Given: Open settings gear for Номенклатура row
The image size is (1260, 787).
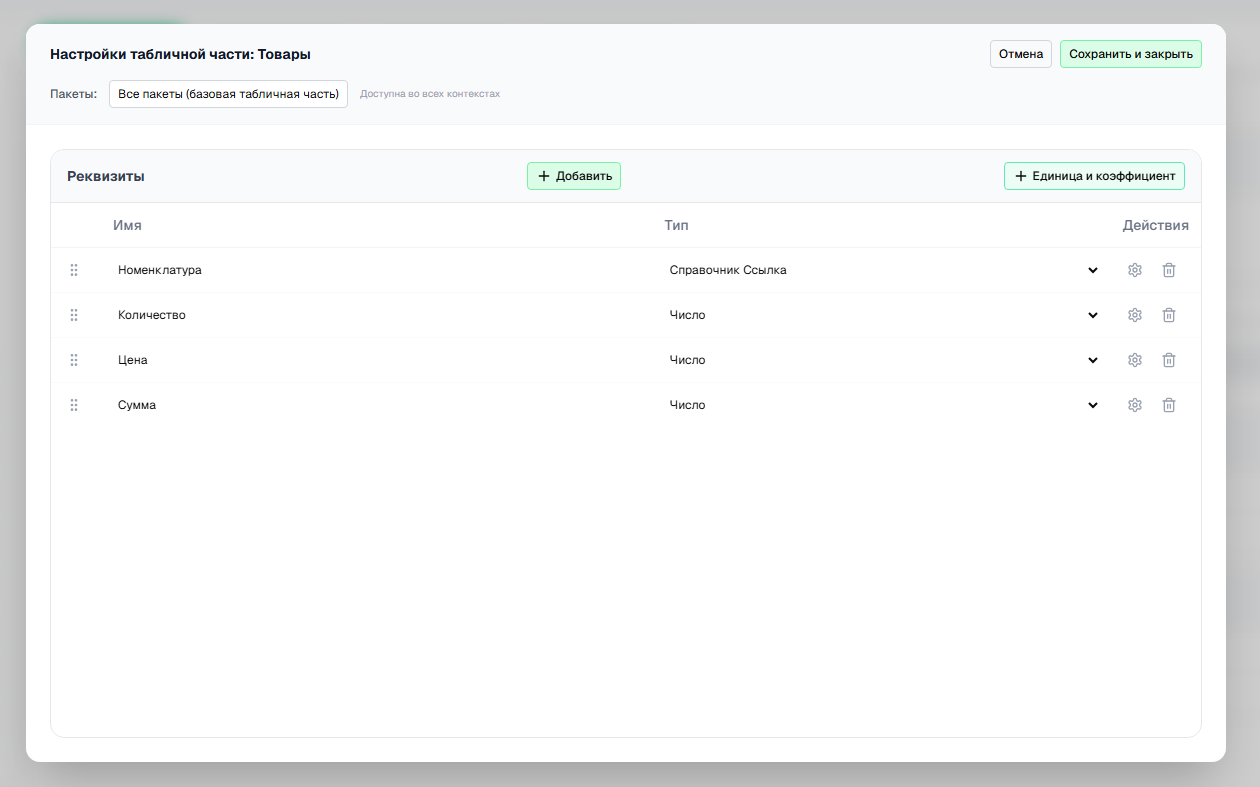Looking at the screenshot, I should (1134, 270).
